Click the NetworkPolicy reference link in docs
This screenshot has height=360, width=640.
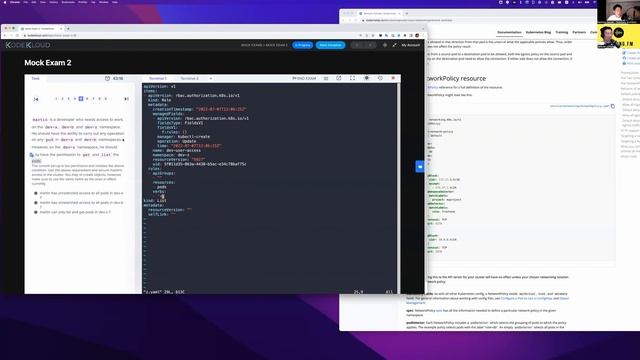point(432,87)
